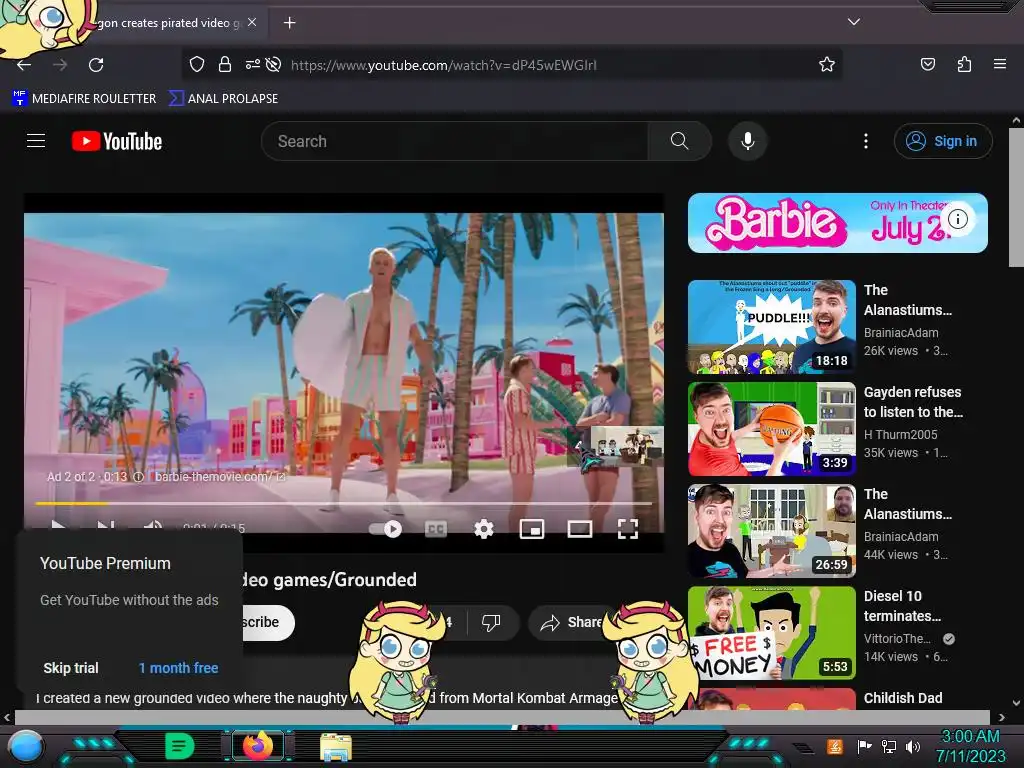Open Gayden refuses to listen video title
The width and height of the screenshot is (1024, 768).
(913, 402)
